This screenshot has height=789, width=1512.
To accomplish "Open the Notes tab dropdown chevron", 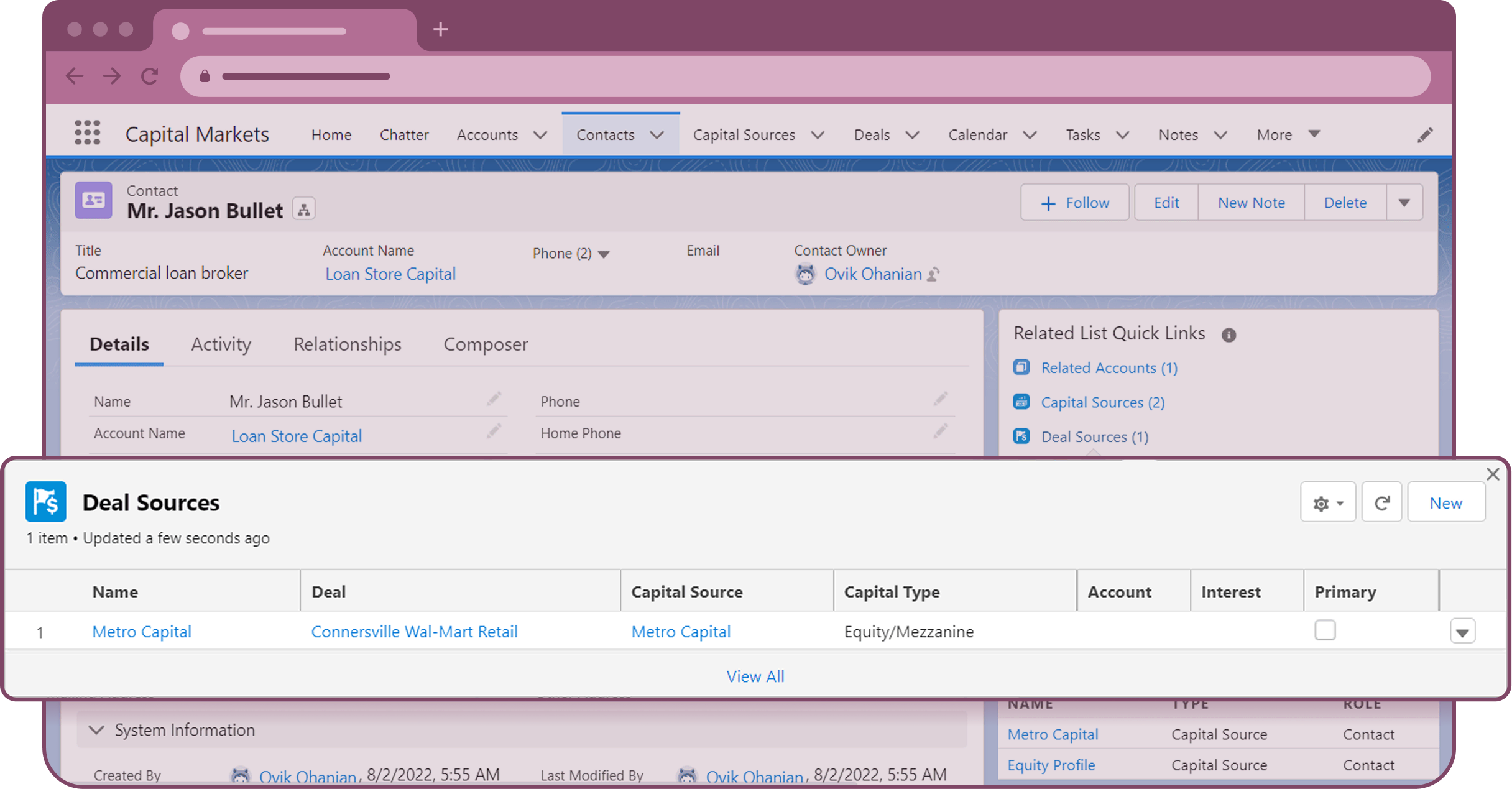I will [1221, 135].
